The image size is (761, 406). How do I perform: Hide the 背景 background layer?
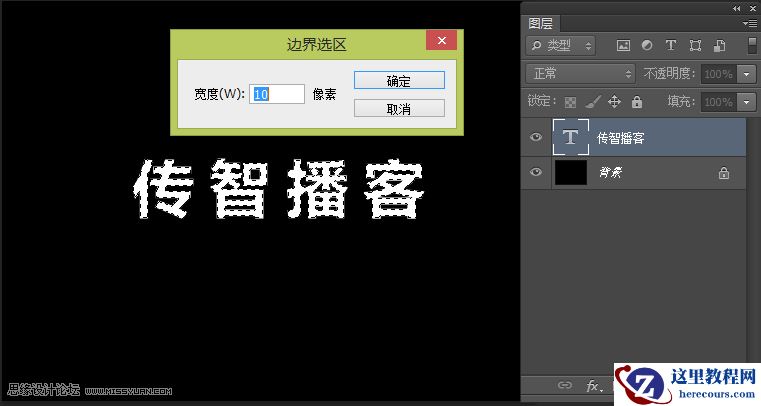click(x=536, y=172)
